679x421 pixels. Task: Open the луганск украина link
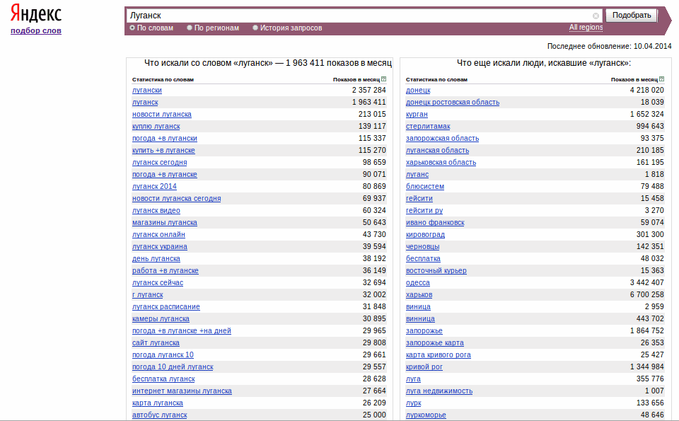pos(159,246)
